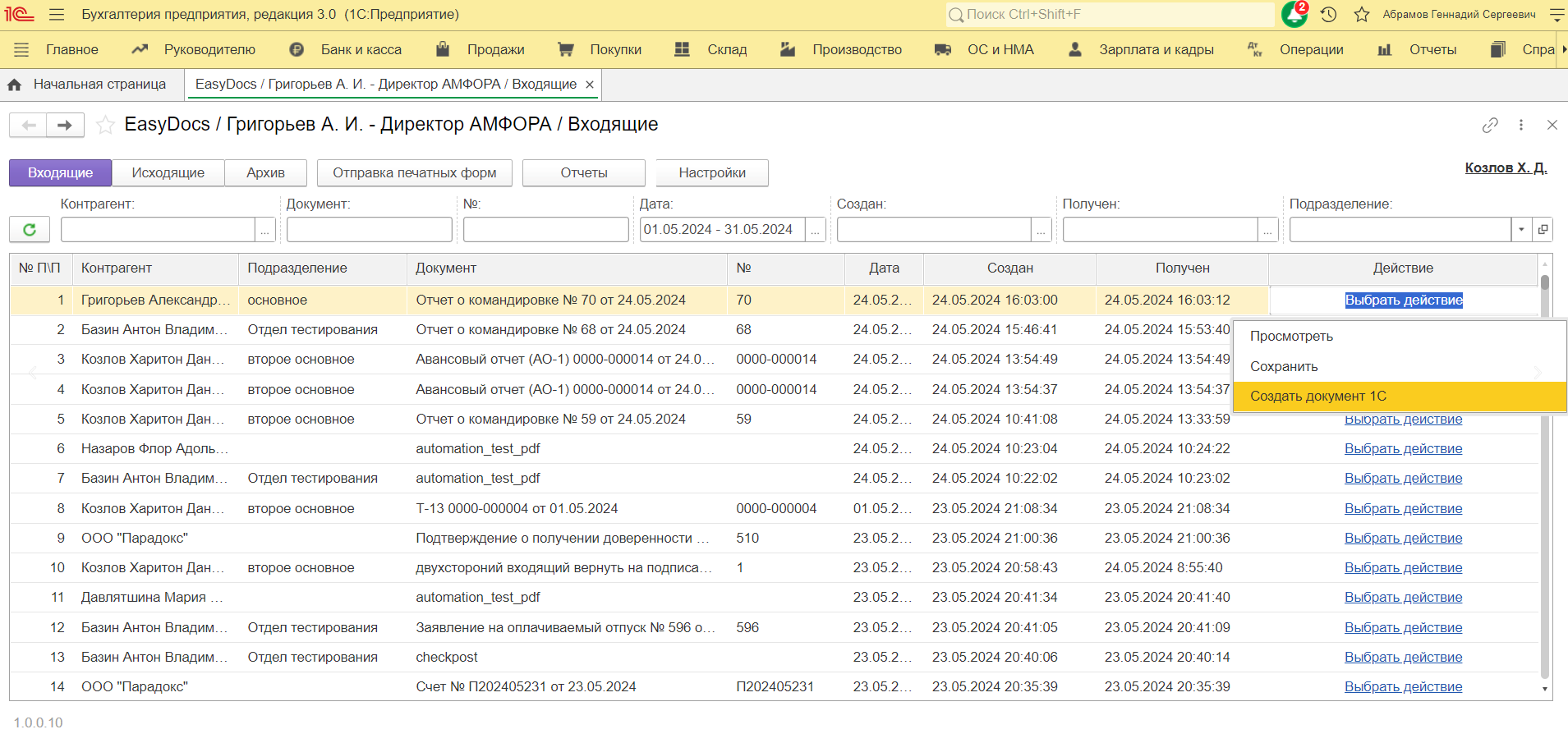Click the home icon for Начальная страница

coord(15,85)
